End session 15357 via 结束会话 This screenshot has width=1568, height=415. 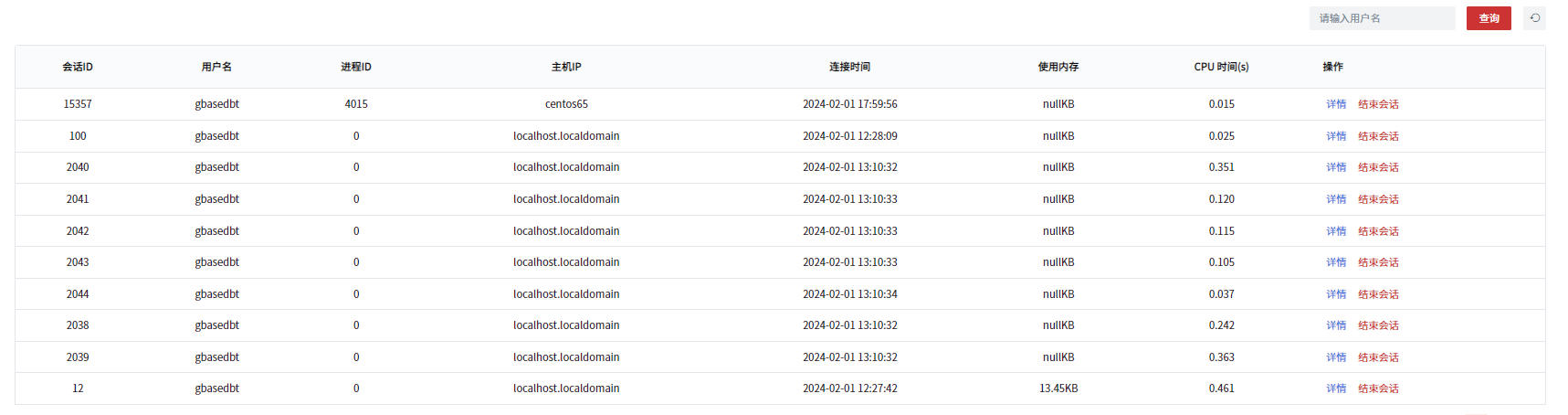tap(1378, 104)
